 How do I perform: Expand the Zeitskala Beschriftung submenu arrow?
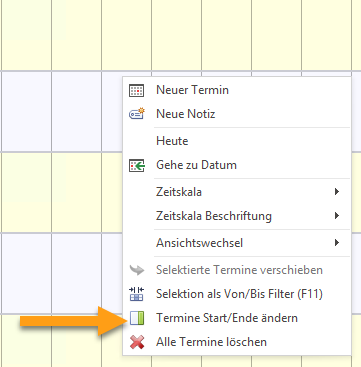tap(337, 216)
